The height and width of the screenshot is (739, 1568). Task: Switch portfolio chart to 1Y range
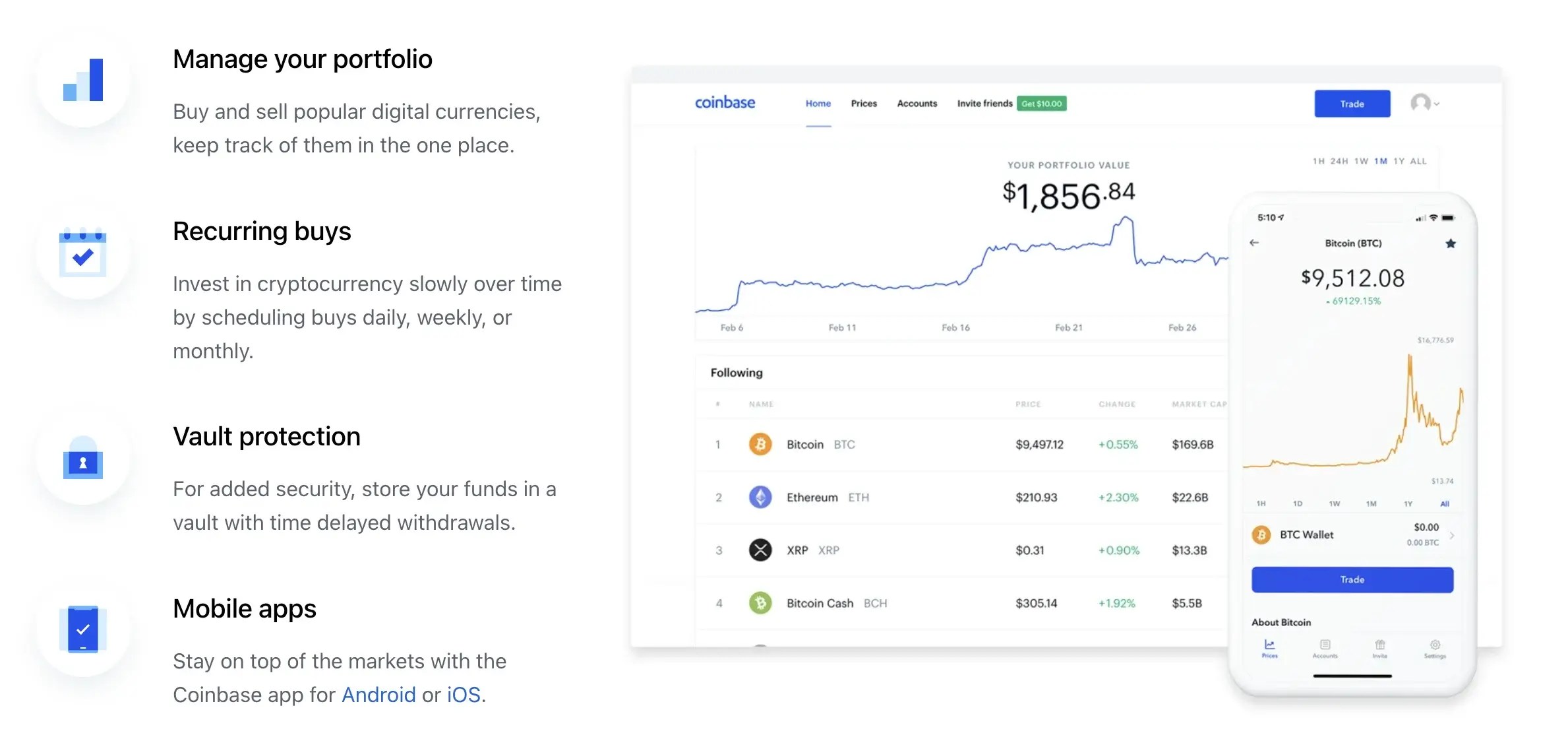pos(1399,160)
